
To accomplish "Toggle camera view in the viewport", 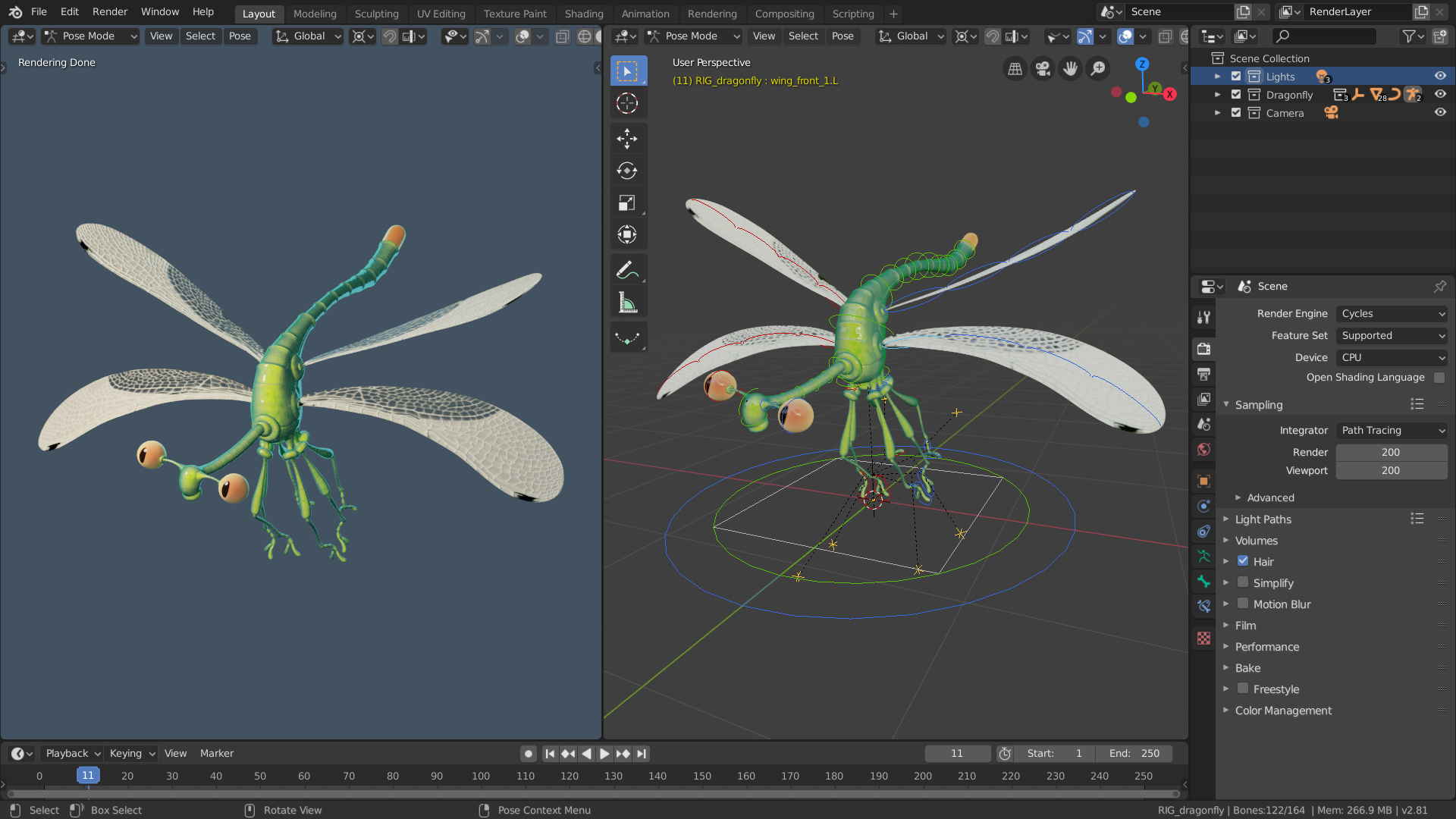I will pyautogui.click(x=1043, y=69).
